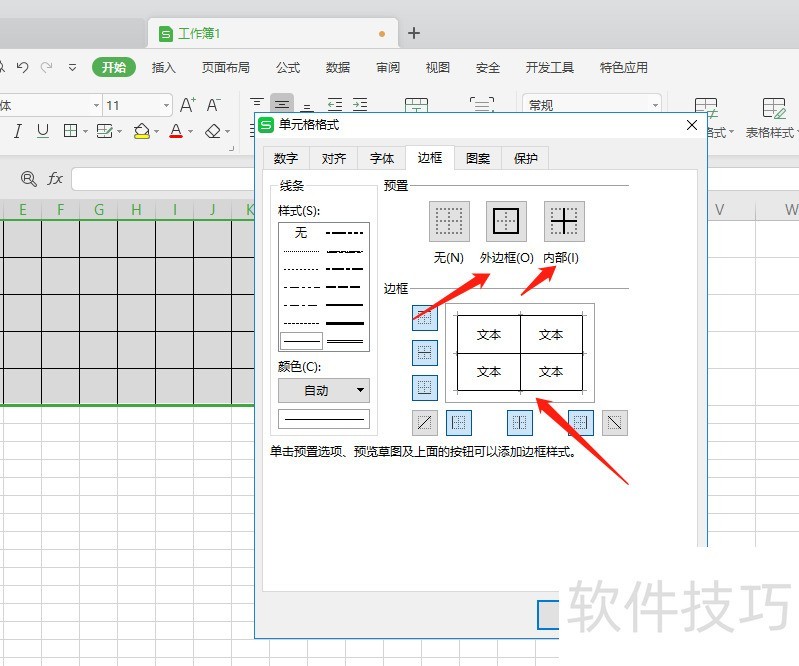This screenshot has width=799, height=666.
Task: Select the 无 no-border preset icon
Action: [x=449, y=221]
